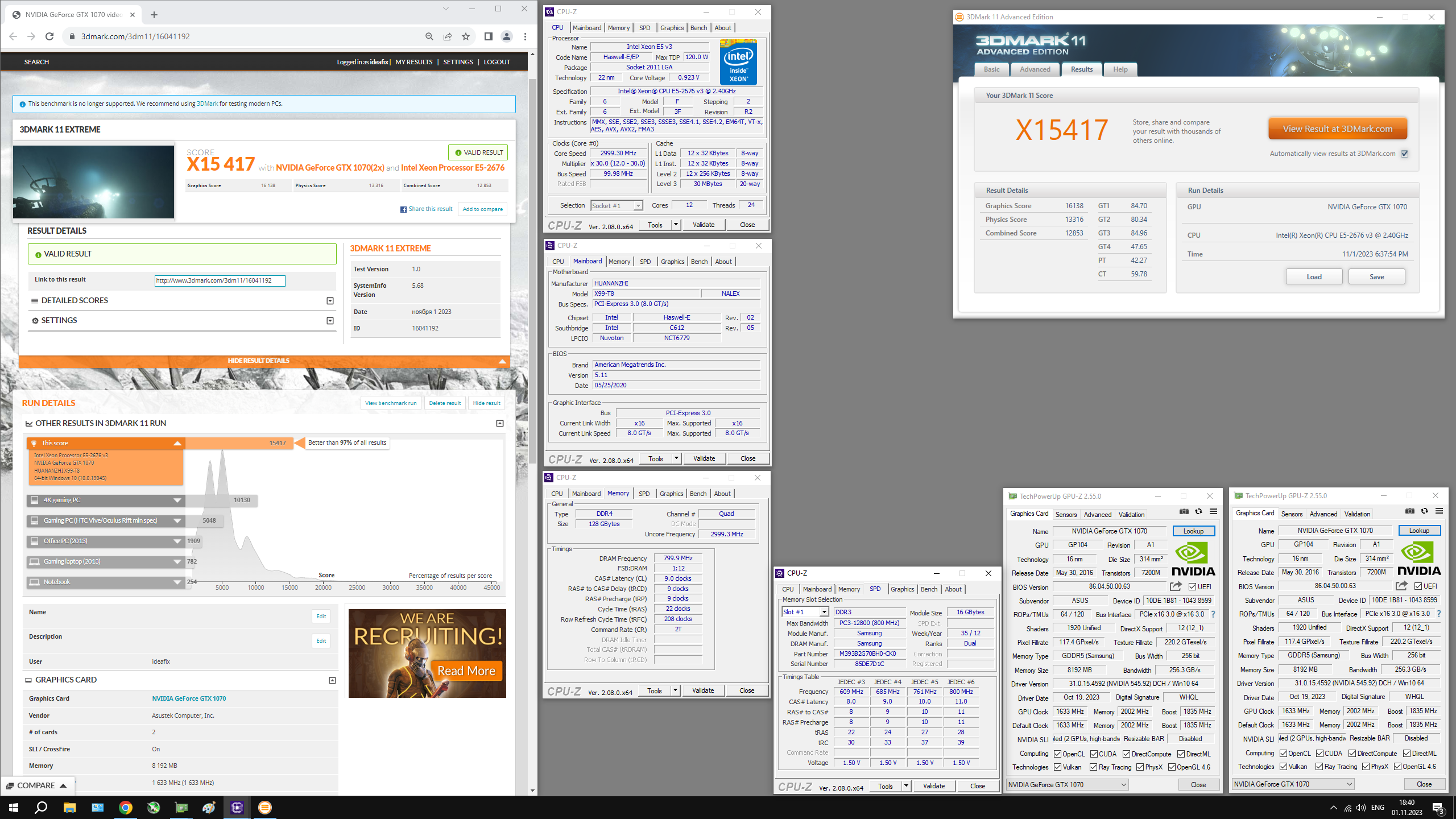Click Chrome address bar URL

(135, 36)
